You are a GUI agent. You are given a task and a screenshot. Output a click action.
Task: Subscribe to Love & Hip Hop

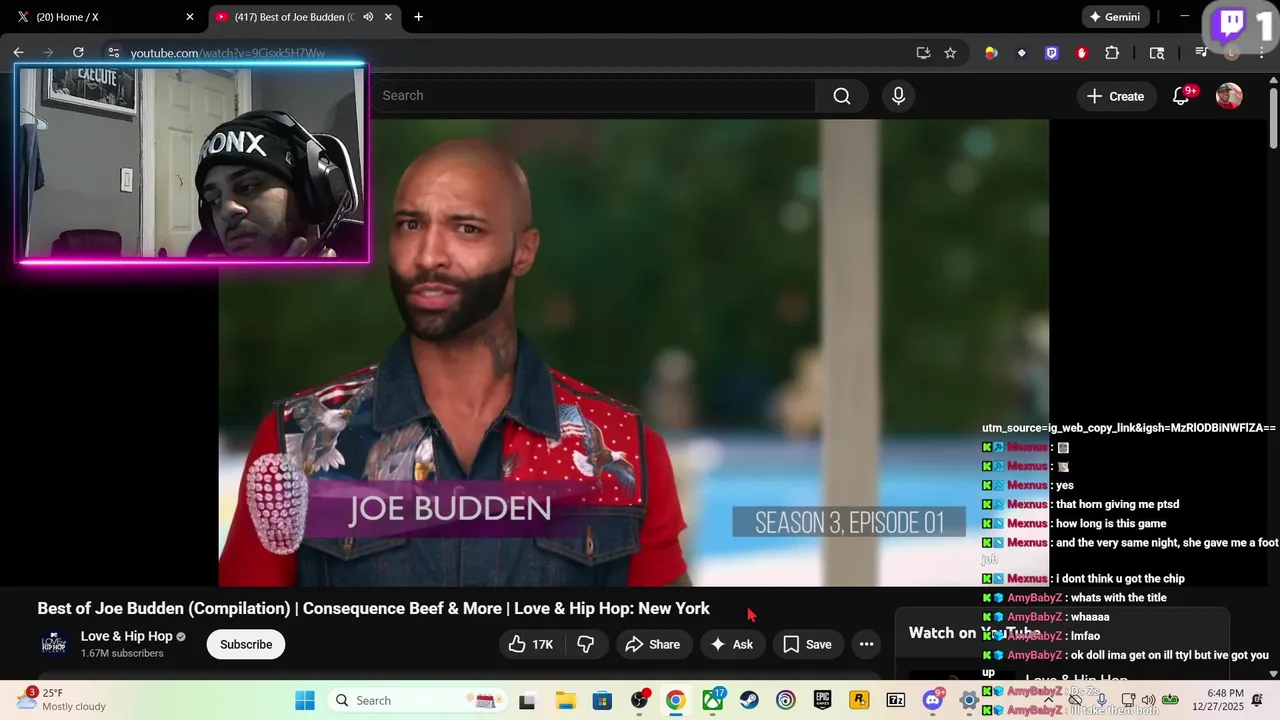coord(246,645)
